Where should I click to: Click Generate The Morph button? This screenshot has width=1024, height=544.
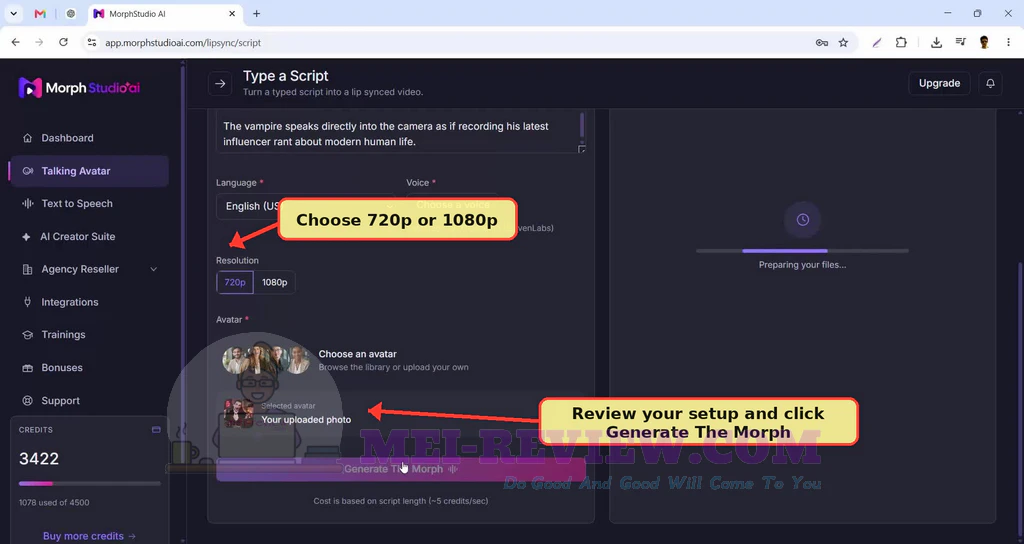pos(400,469)
